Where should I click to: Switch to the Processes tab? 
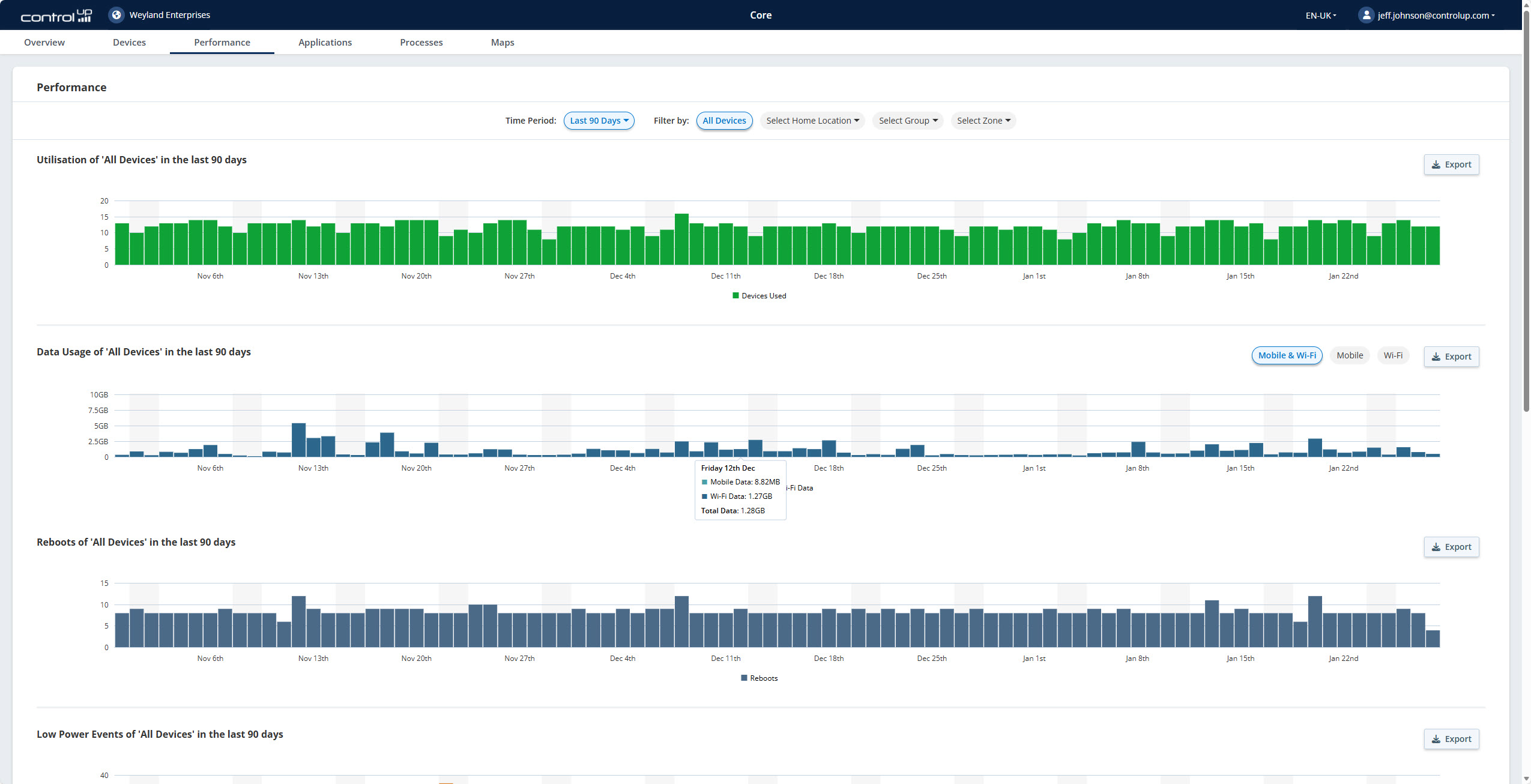(x=421, y=42)
